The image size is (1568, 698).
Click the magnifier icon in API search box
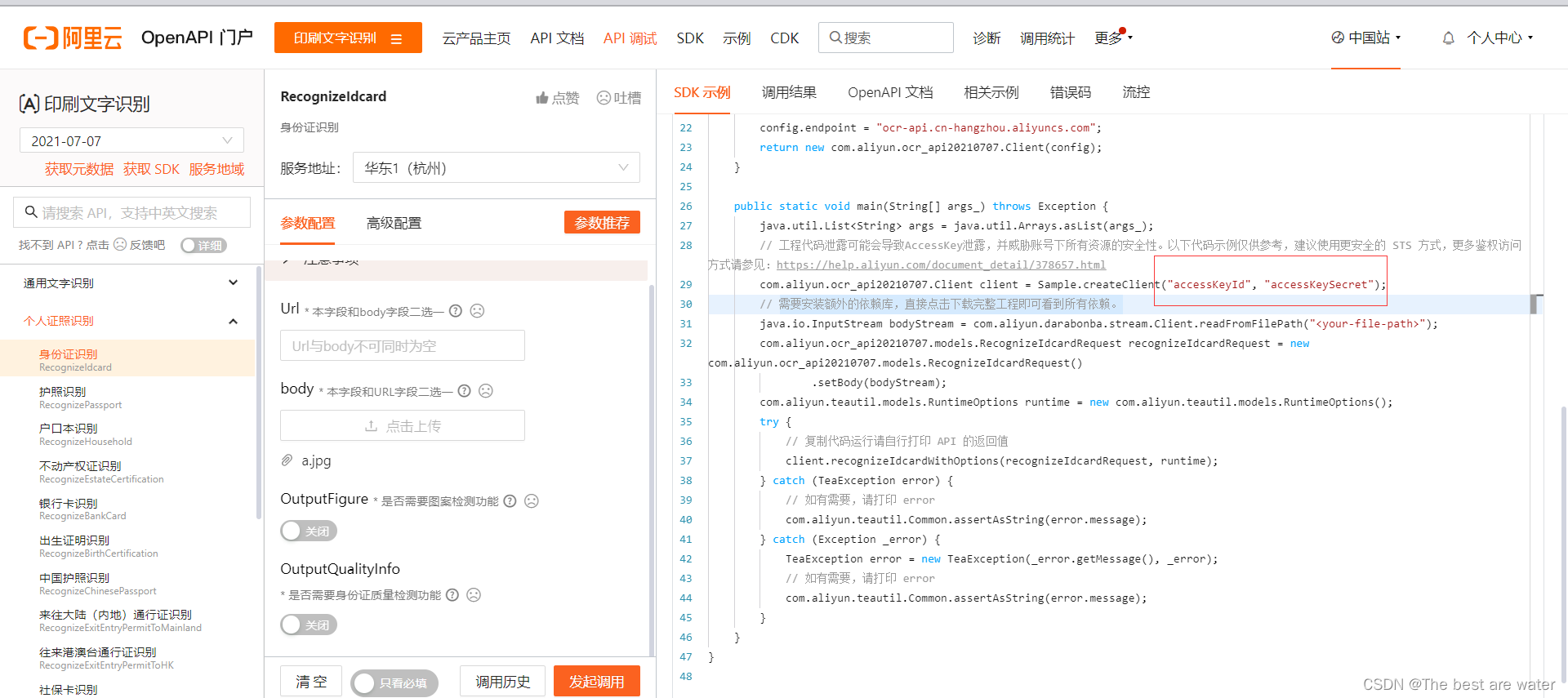[x=31, y=212]
